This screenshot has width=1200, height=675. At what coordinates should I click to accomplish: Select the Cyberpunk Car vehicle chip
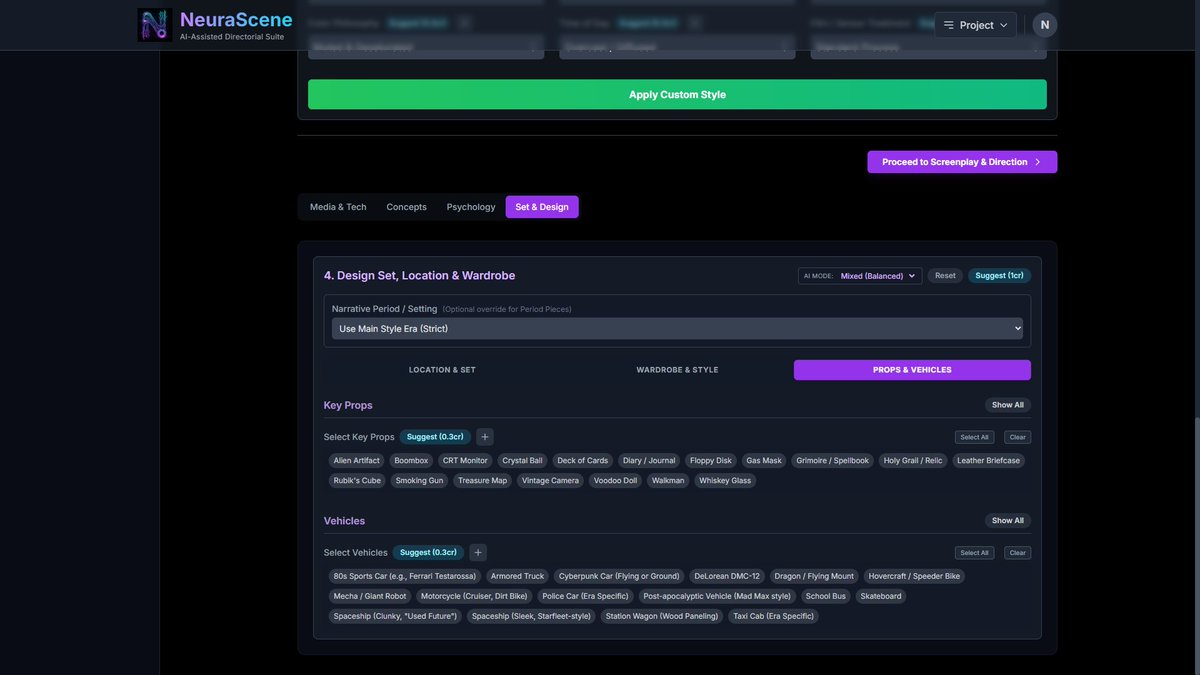(619, 576)
